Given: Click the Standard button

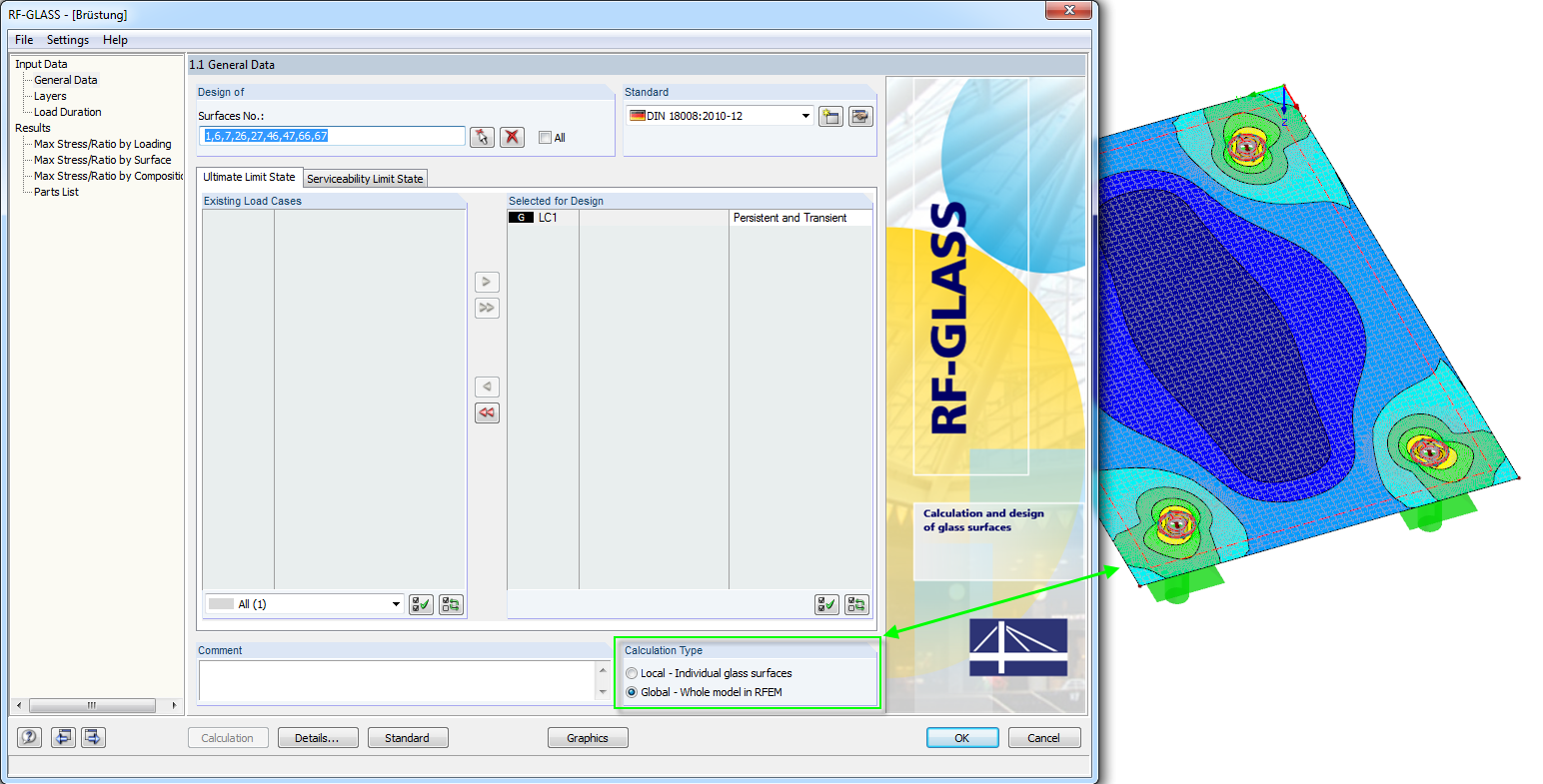Looking at the screenshot, I should click(408, 738).
